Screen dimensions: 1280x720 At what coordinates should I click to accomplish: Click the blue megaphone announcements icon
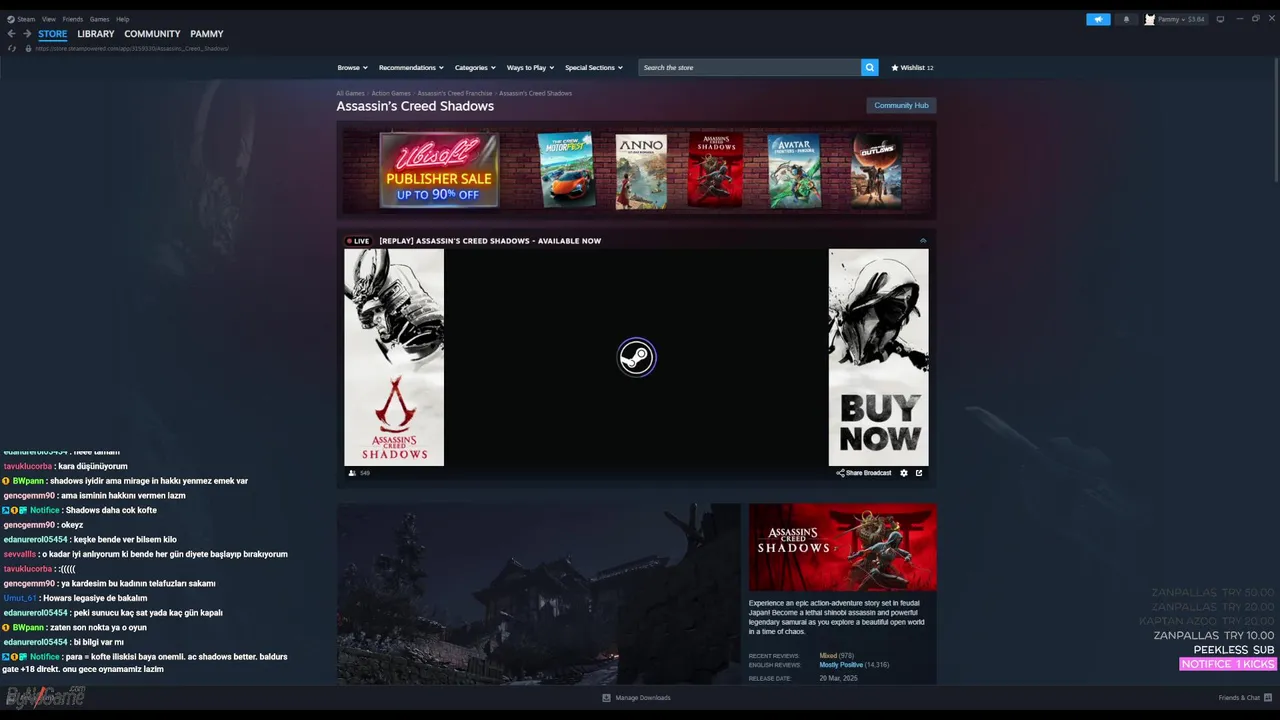[x=1098, y=19]
